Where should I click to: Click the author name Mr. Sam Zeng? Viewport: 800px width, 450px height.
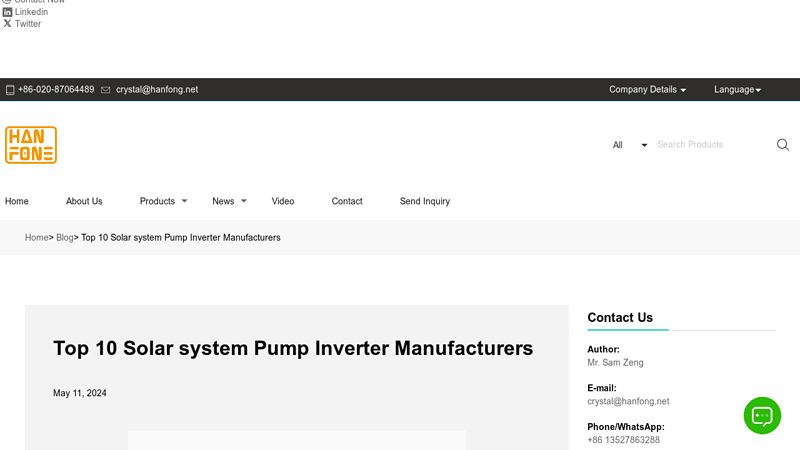(615, 362)
